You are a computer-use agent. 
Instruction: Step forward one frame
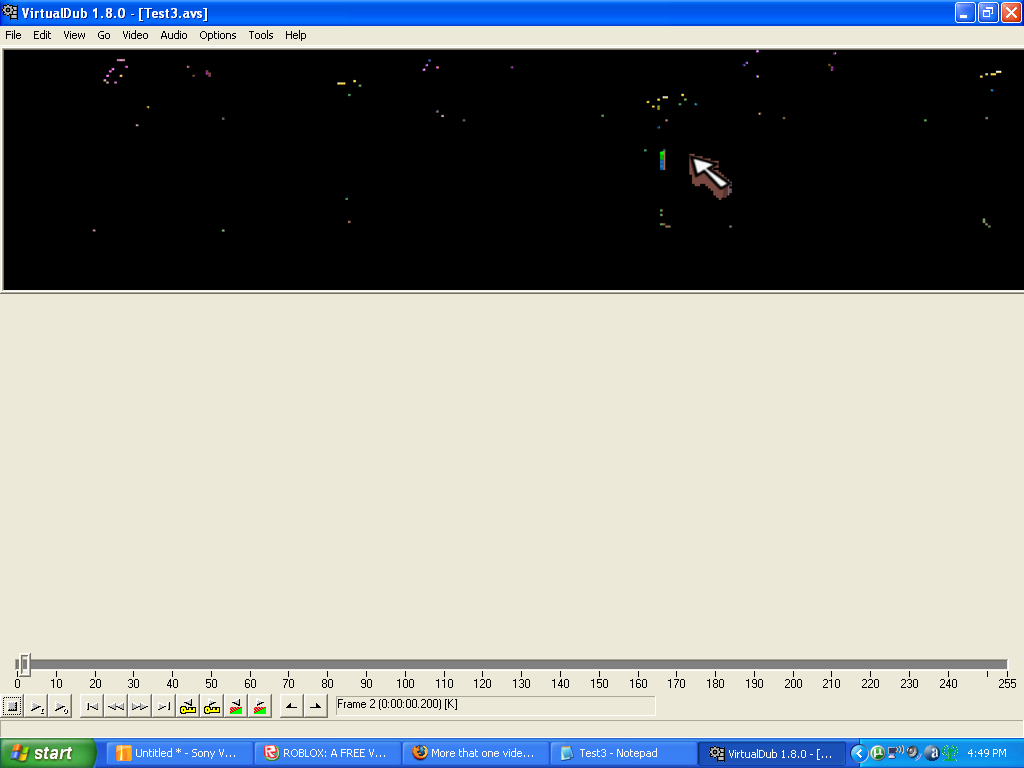(140, 706)
